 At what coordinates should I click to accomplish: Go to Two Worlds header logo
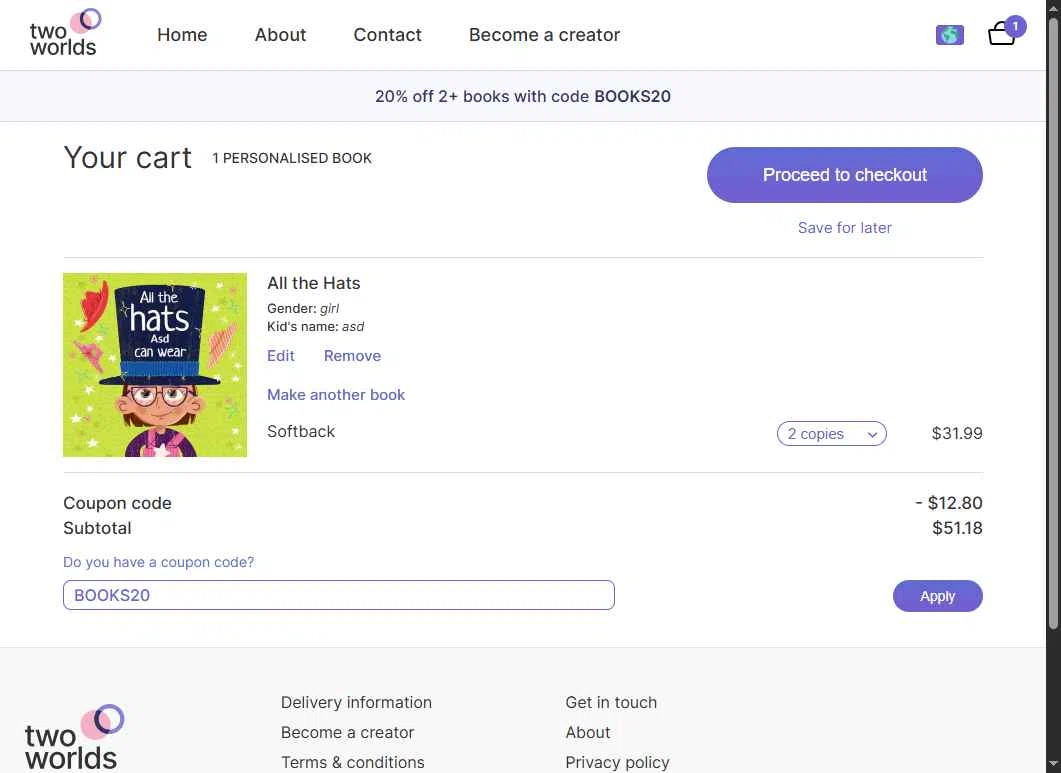[x=65, y=32]
